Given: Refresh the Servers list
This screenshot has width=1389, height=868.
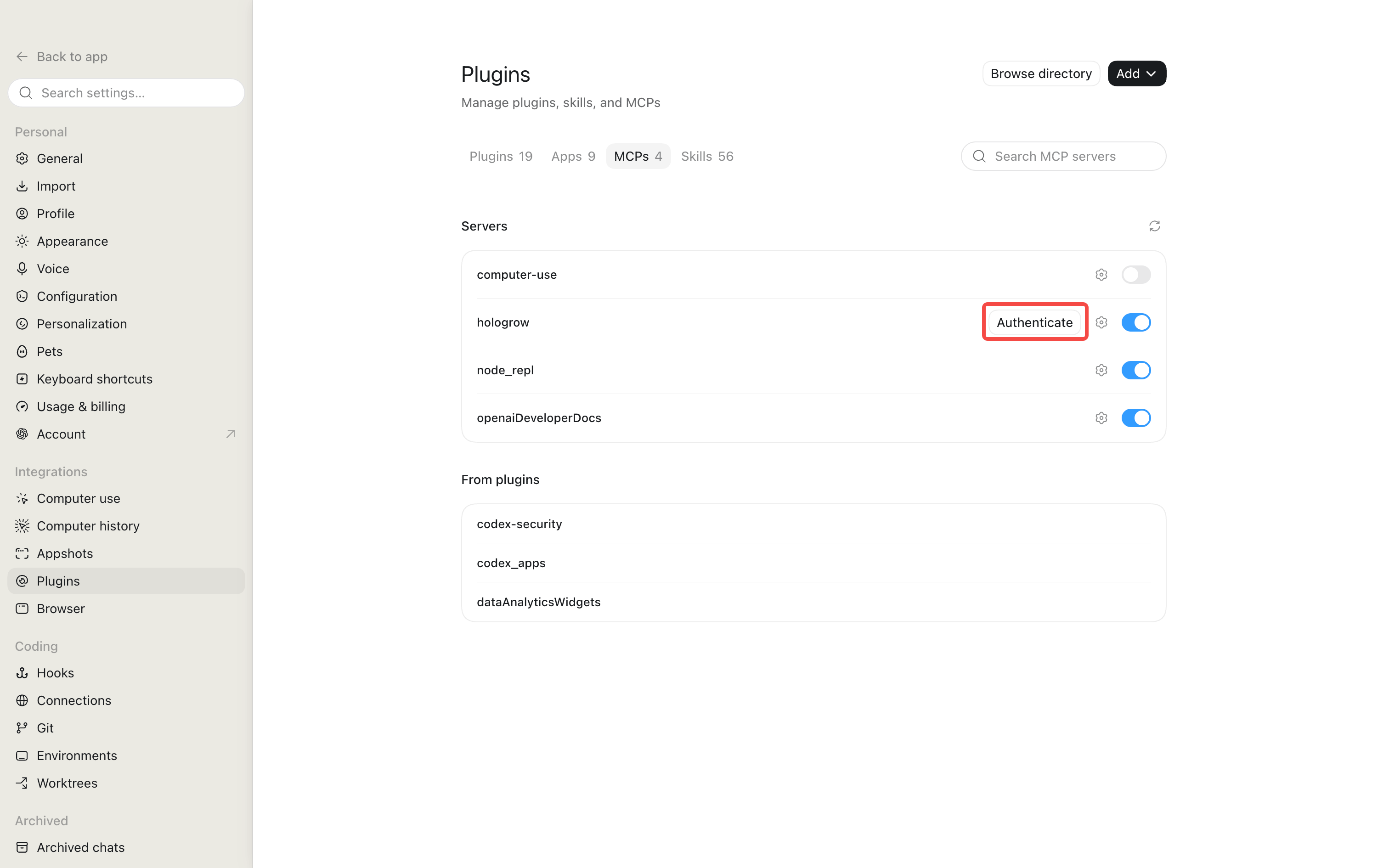Looking at the screenshot, I should pos(1154,225).
